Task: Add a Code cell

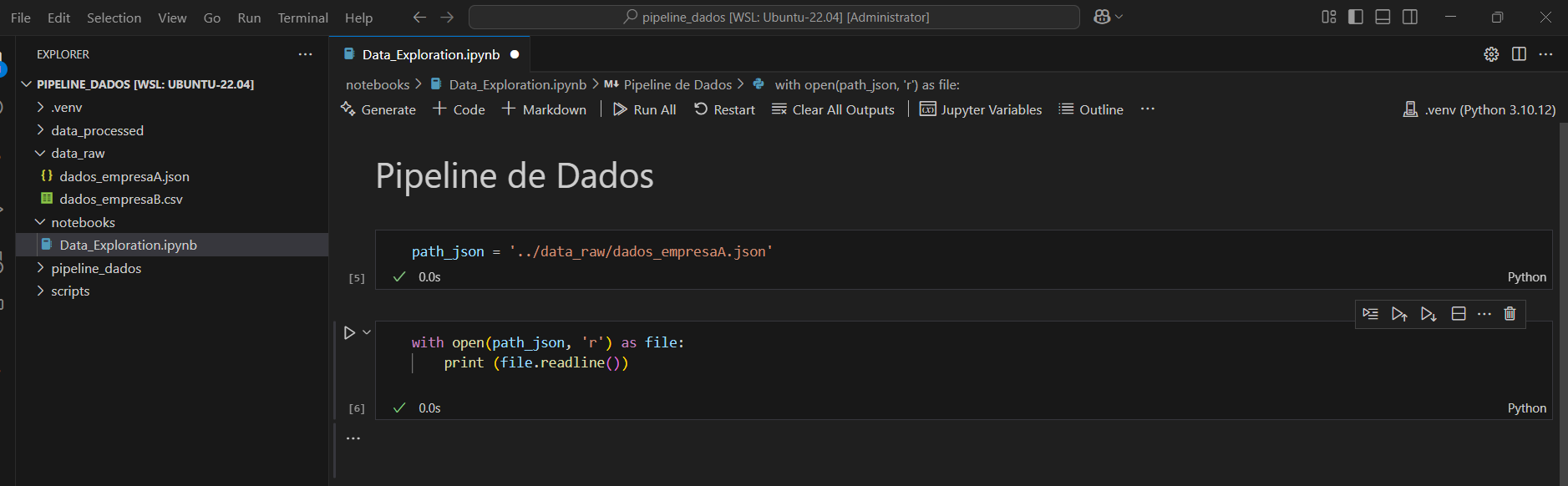Action: click(x=459, y=109)
